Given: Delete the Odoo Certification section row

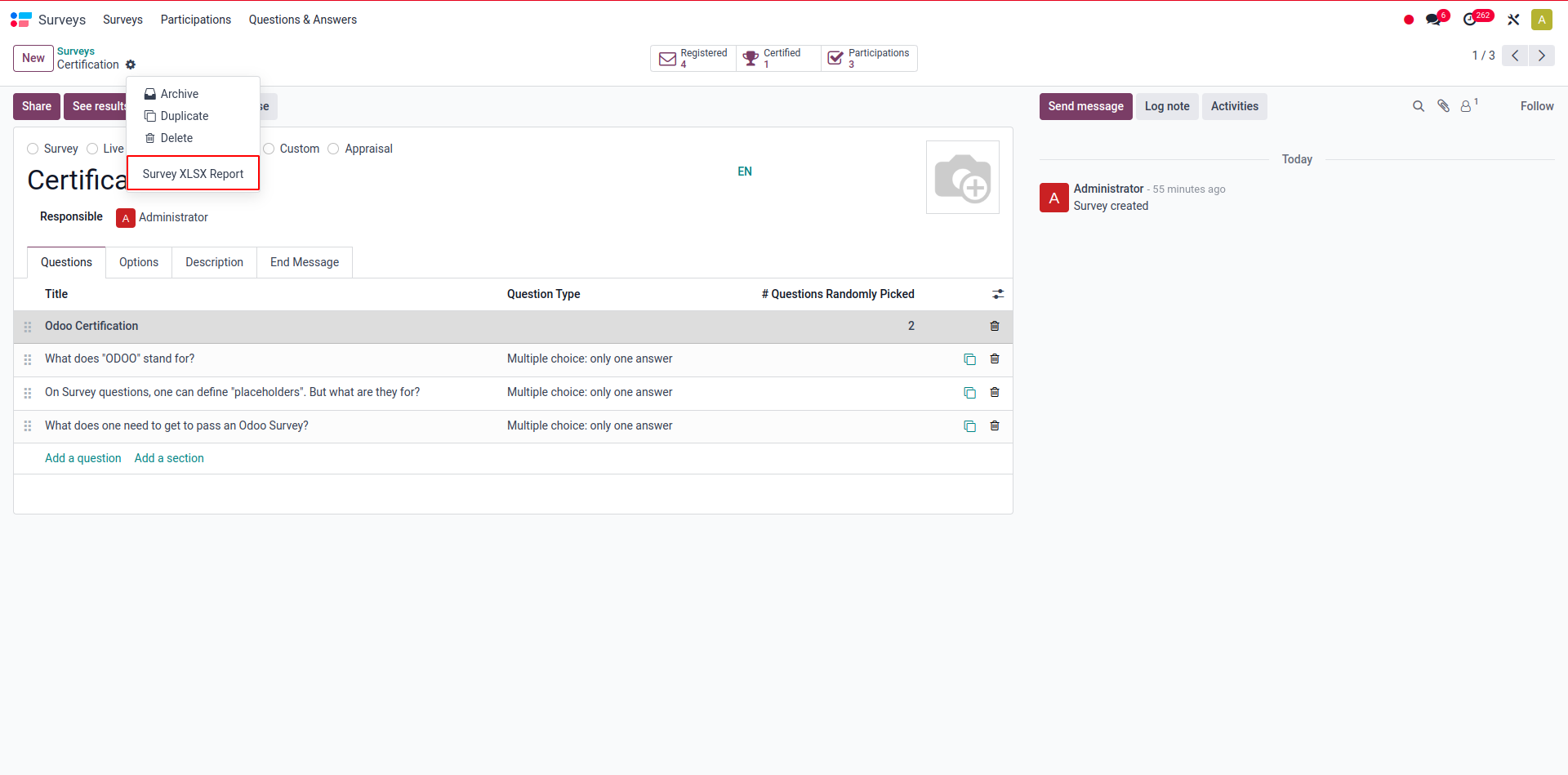Looking at the screenshot, I should click(995, 326).
